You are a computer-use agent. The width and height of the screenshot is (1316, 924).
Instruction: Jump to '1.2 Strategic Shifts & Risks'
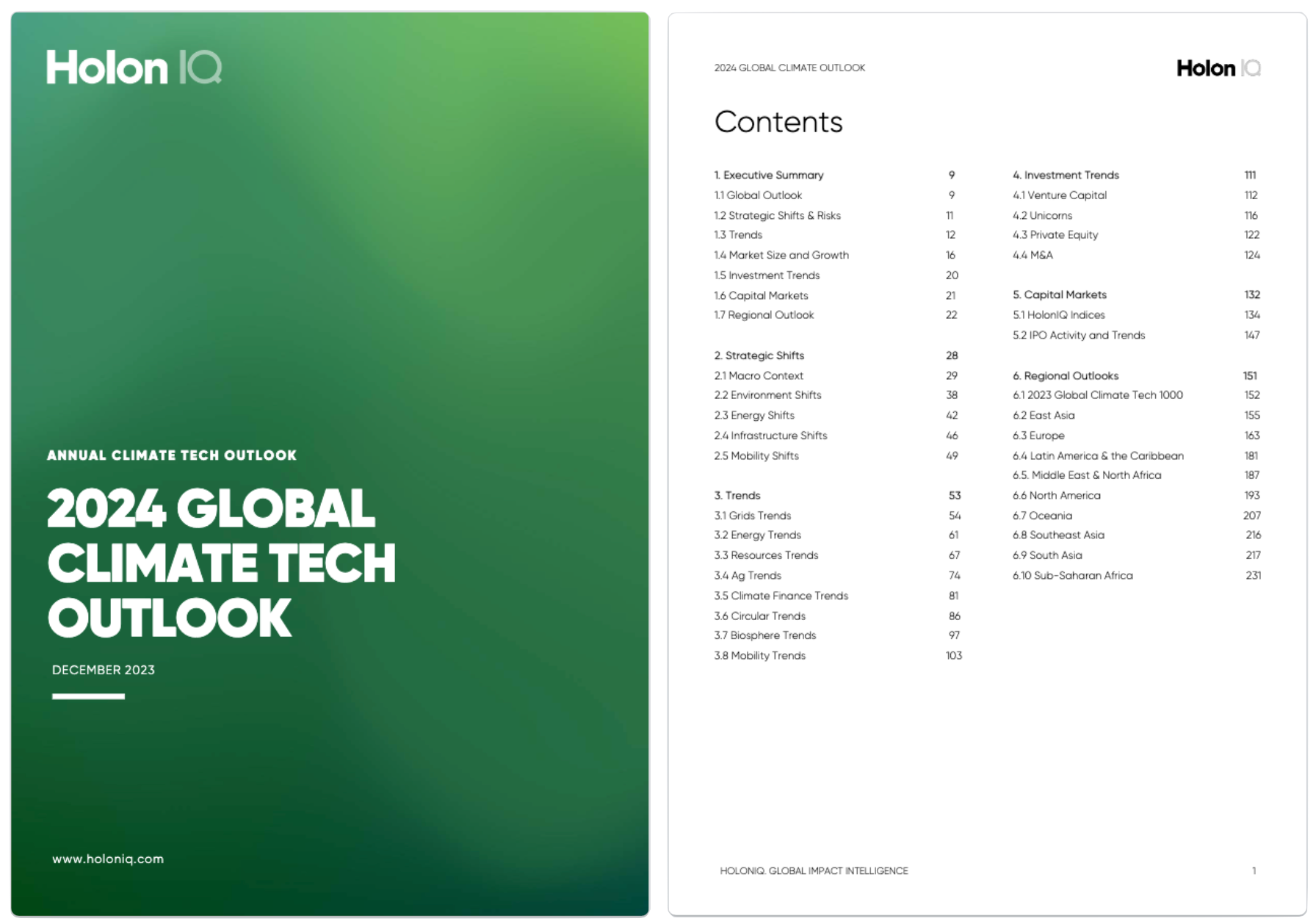pos(778,215)
